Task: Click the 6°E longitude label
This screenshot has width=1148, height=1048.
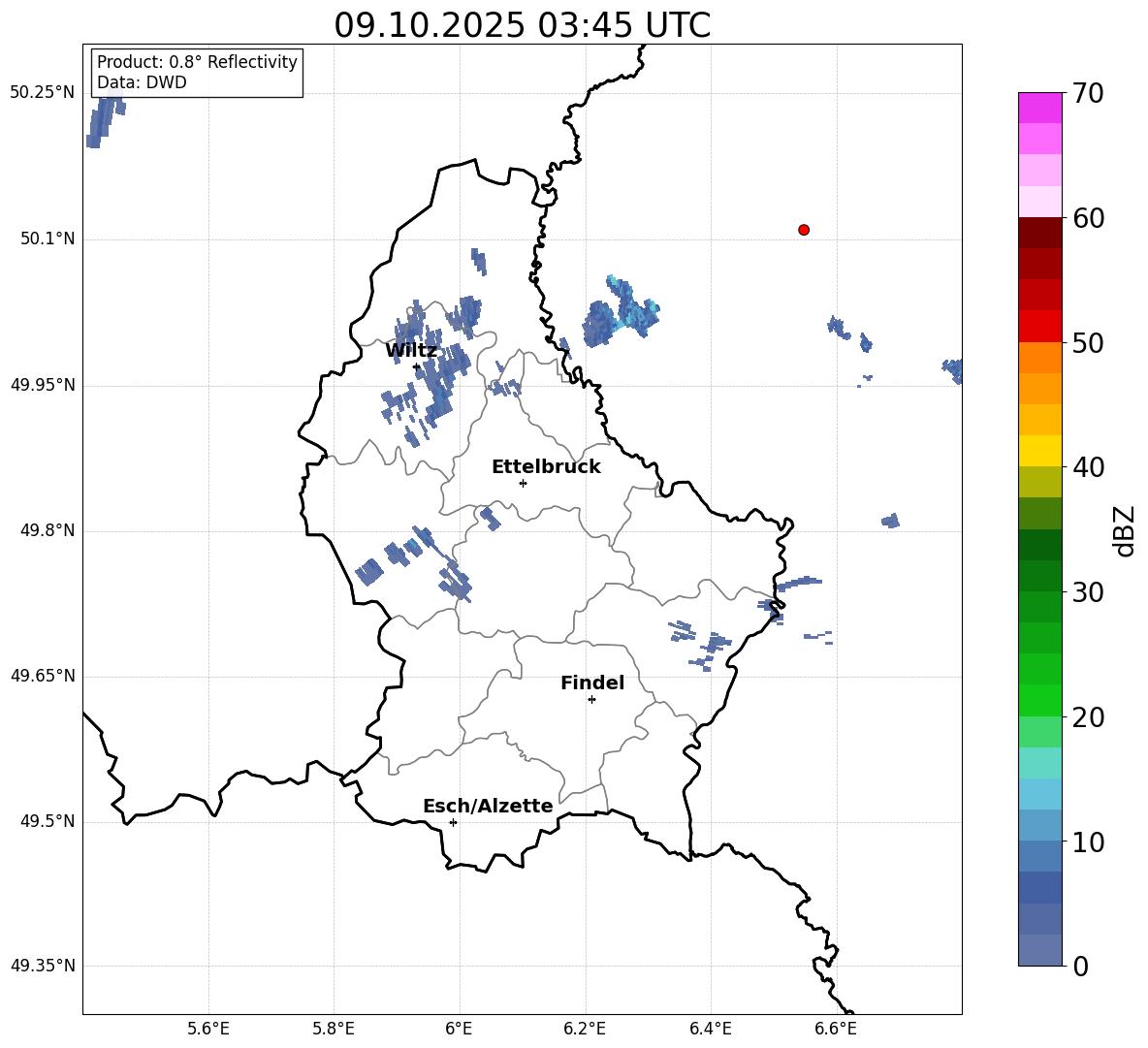Action: pos(459,1029)
